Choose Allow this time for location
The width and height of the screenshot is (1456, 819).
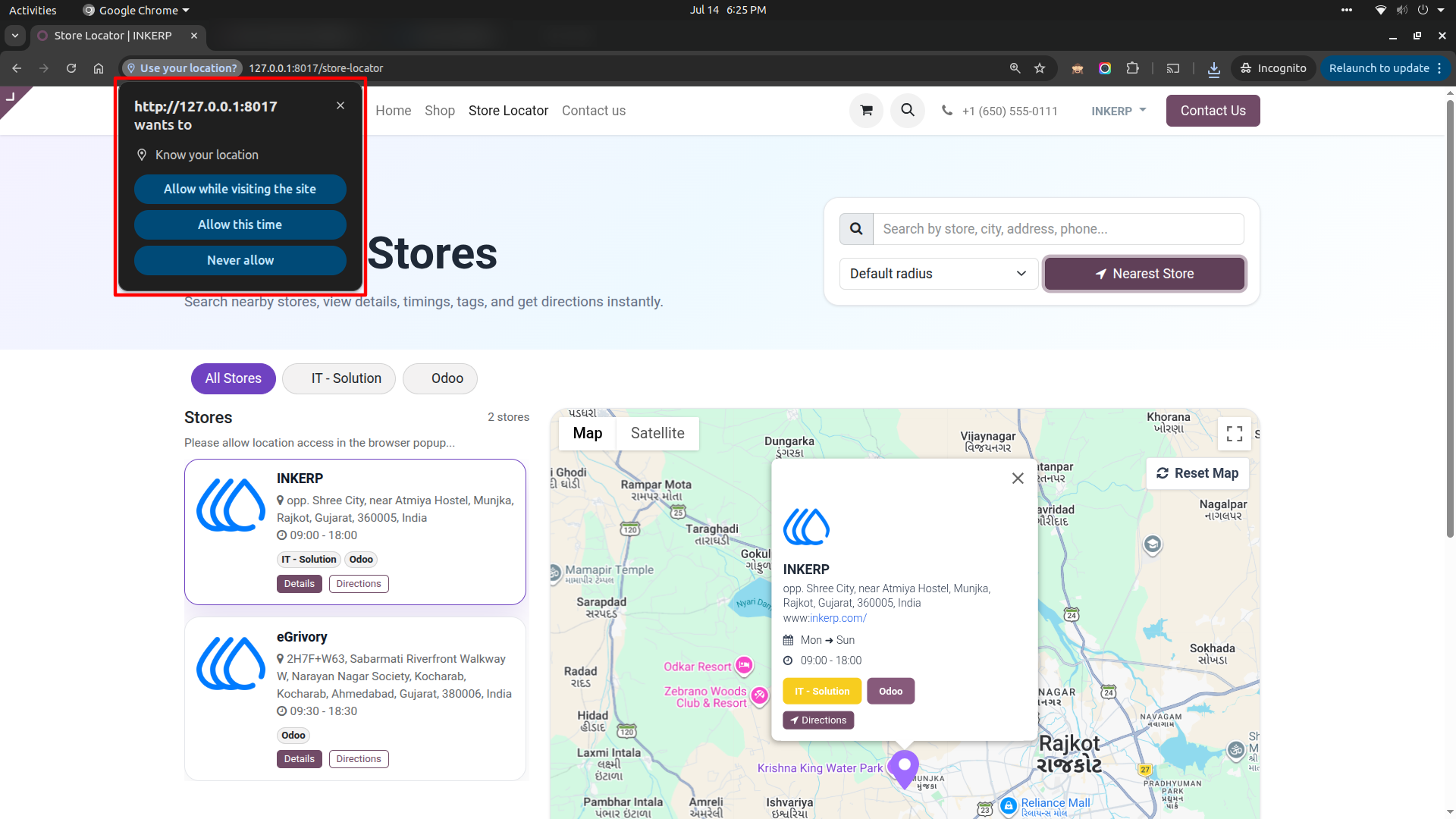(240, 224)
